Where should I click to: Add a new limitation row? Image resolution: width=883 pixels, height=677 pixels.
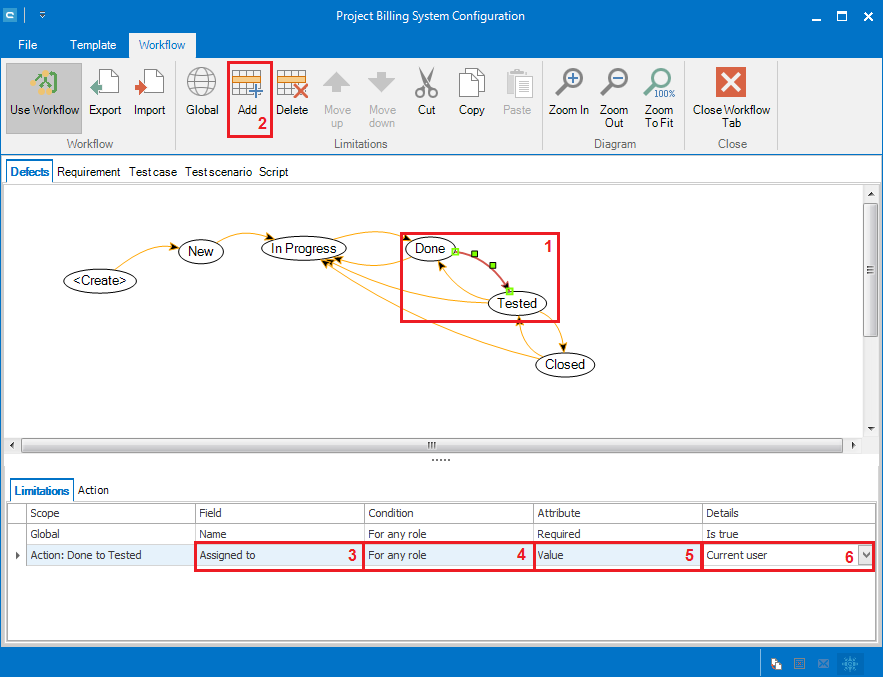click(247, 93)
